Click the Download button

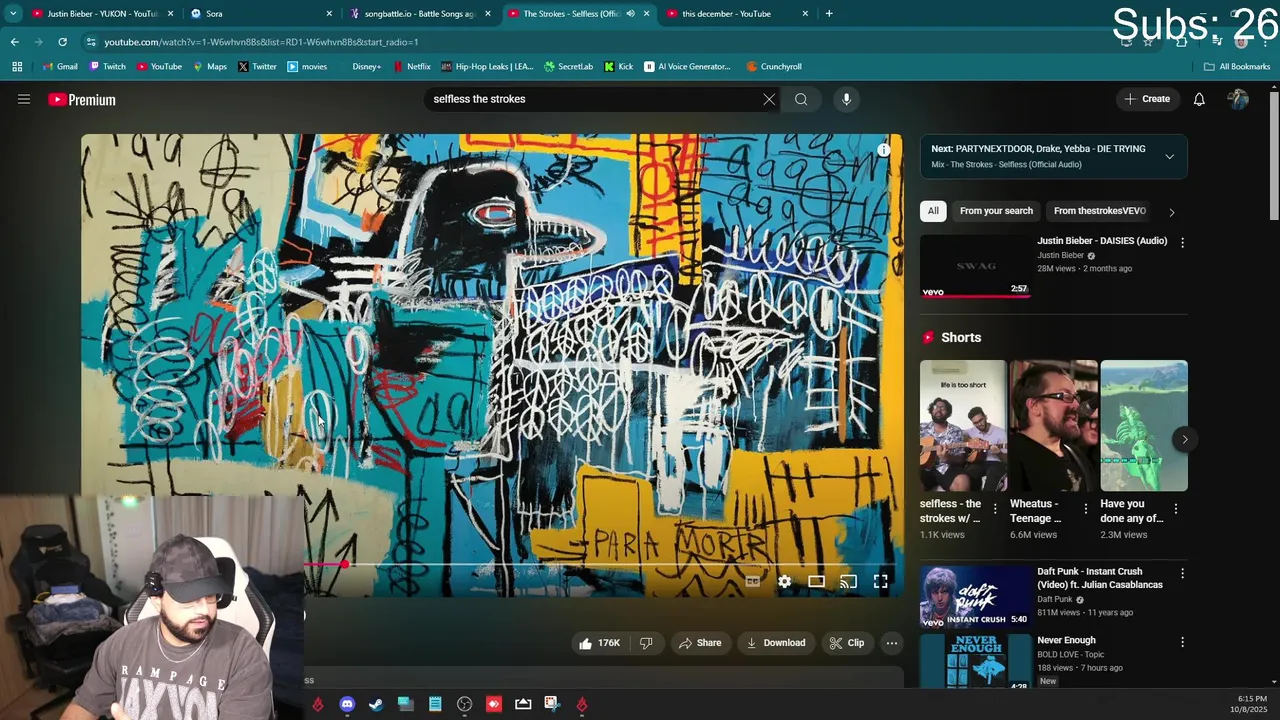775,643
